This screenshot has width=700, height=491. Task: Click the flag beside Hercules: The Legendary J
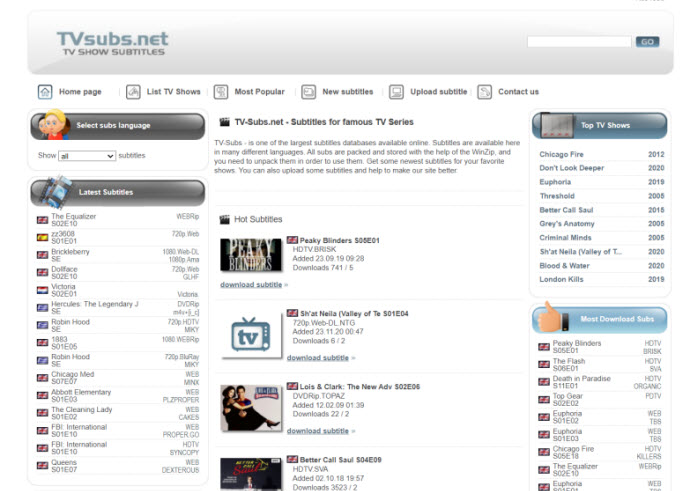coord(42,308)
